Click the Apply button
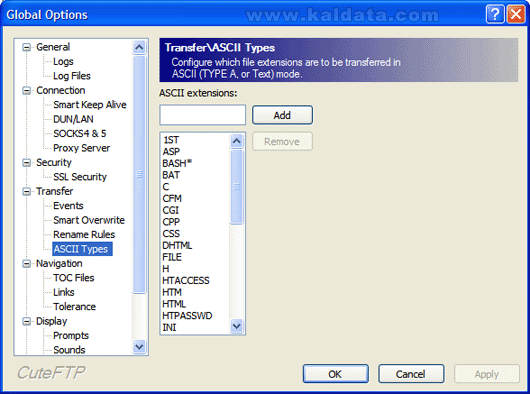The image size is (530, 394). (x=486, y=374)
